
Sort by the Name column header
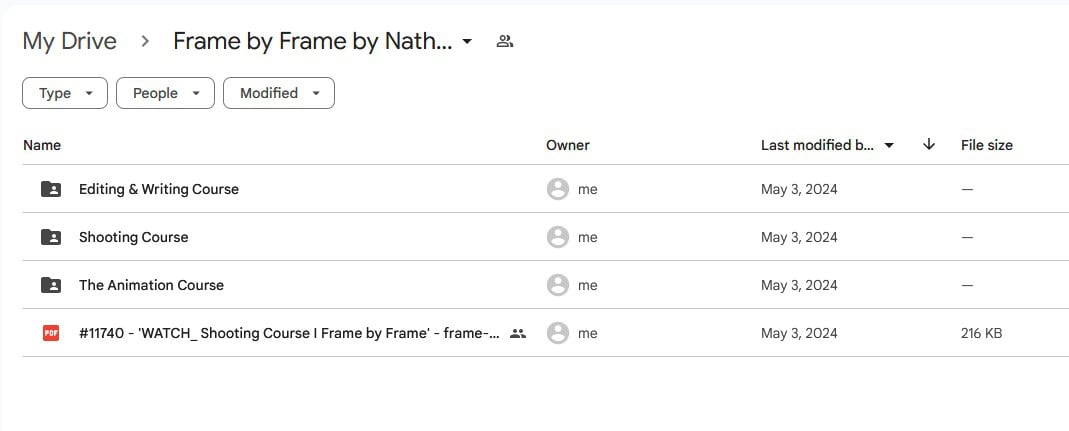click(x=42, y=145)
